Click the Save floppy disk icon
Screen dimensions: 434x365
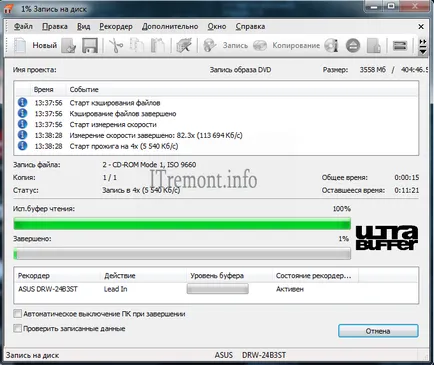click(90, 46)
